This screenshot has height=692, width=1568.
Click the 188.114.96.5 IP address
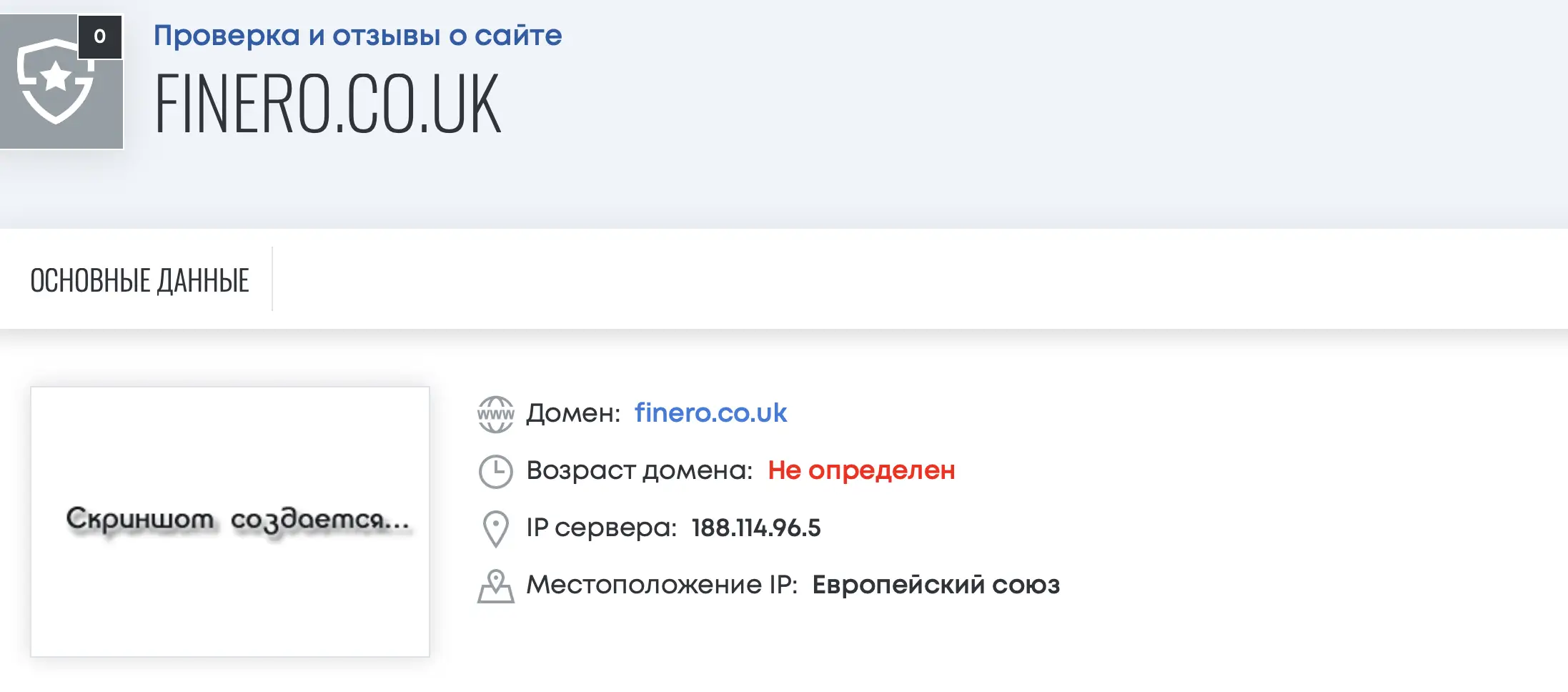[x=756, y=528]
